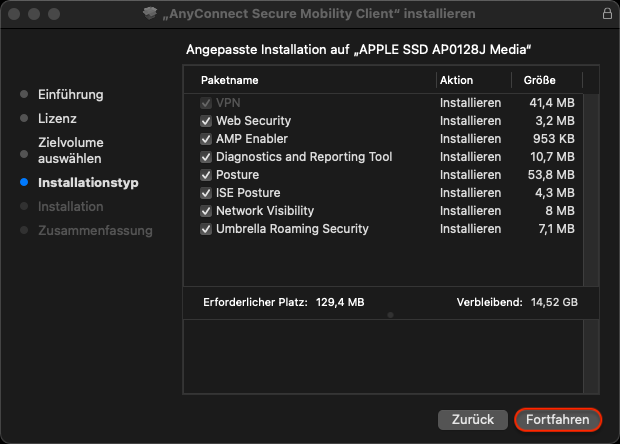Select the Installationstyp step
The width and height of the screenshot is (620, 444).
tap(88, 183)
